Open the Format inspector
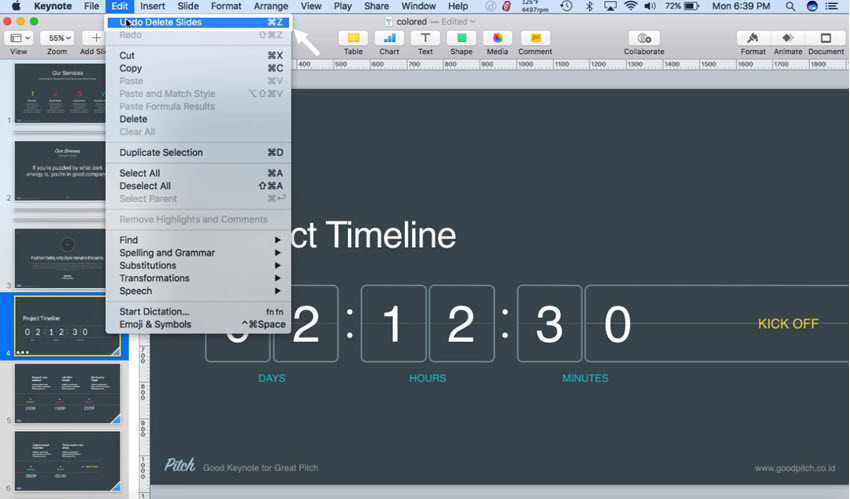Screen dimensions: 850x499 coord(752,38)
